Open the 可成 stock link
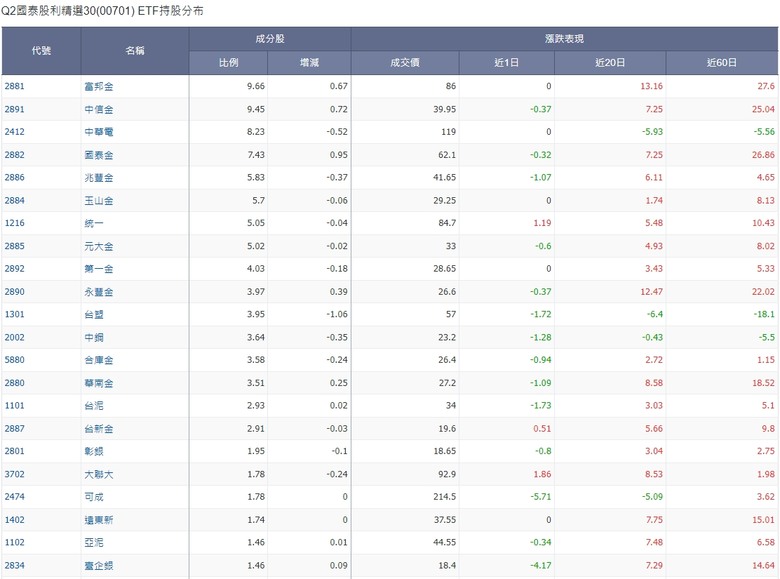The height and width of the screenshot is (579, 780). point(94,497)
